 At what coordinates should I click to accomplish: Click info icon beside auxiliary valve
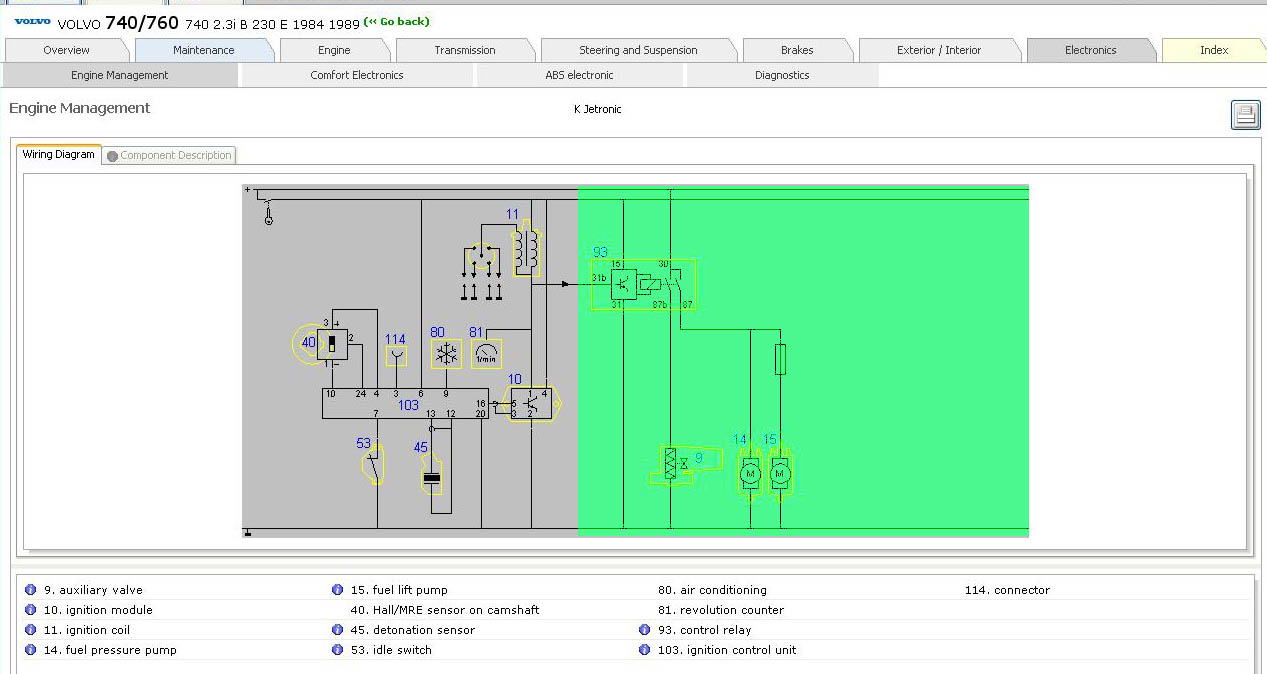click(30, 590)
